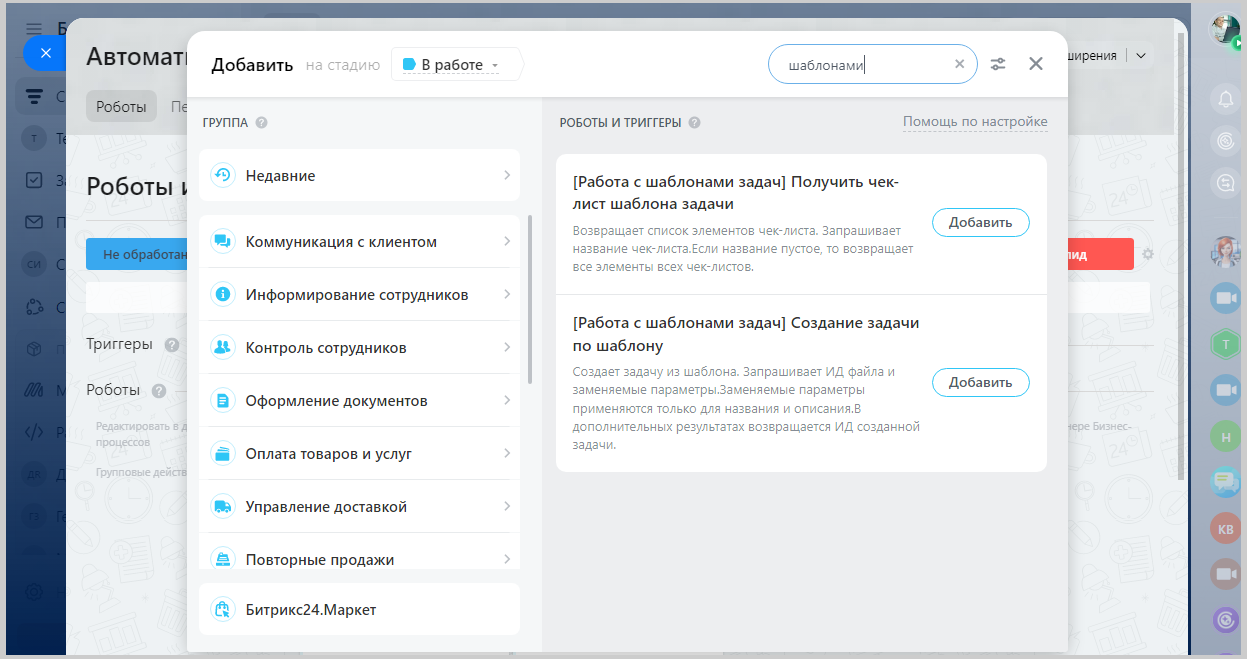Click the Recent group clock icon
Viewport: 1247px width, 659px height.
pos(222,176)
